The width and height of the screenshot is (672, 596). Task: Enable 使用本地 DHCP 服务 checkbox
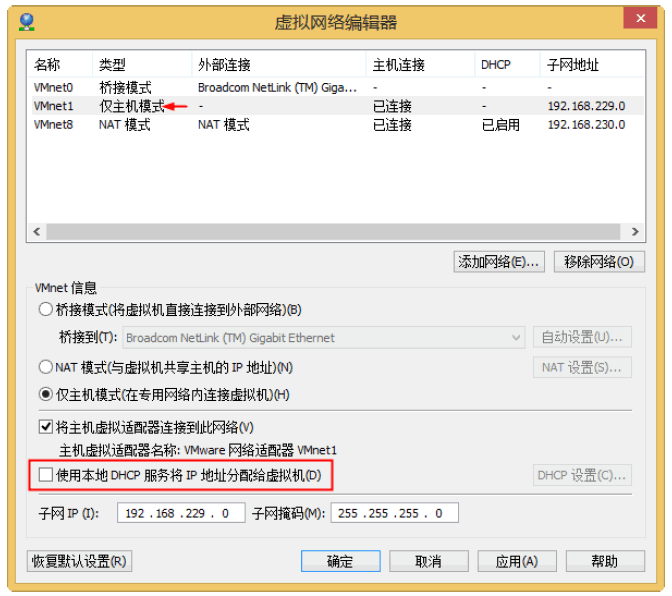point(45,475)
